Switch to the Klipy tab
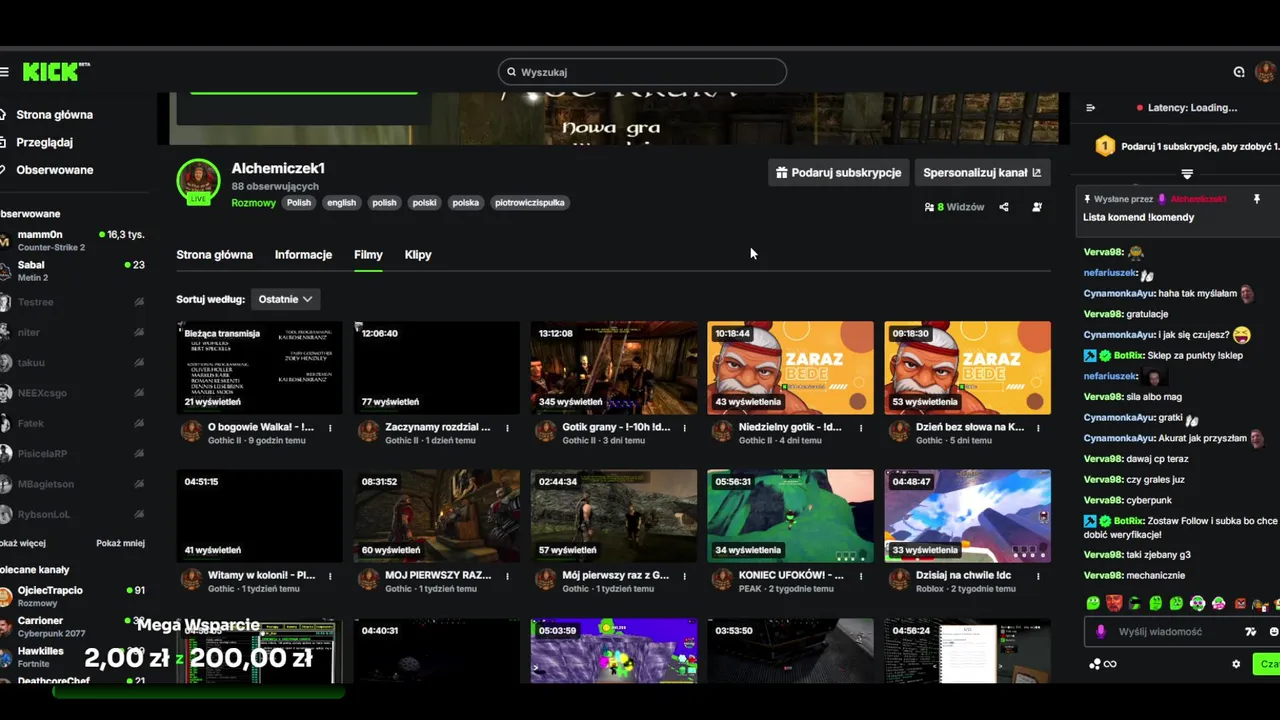 point(418,255)
